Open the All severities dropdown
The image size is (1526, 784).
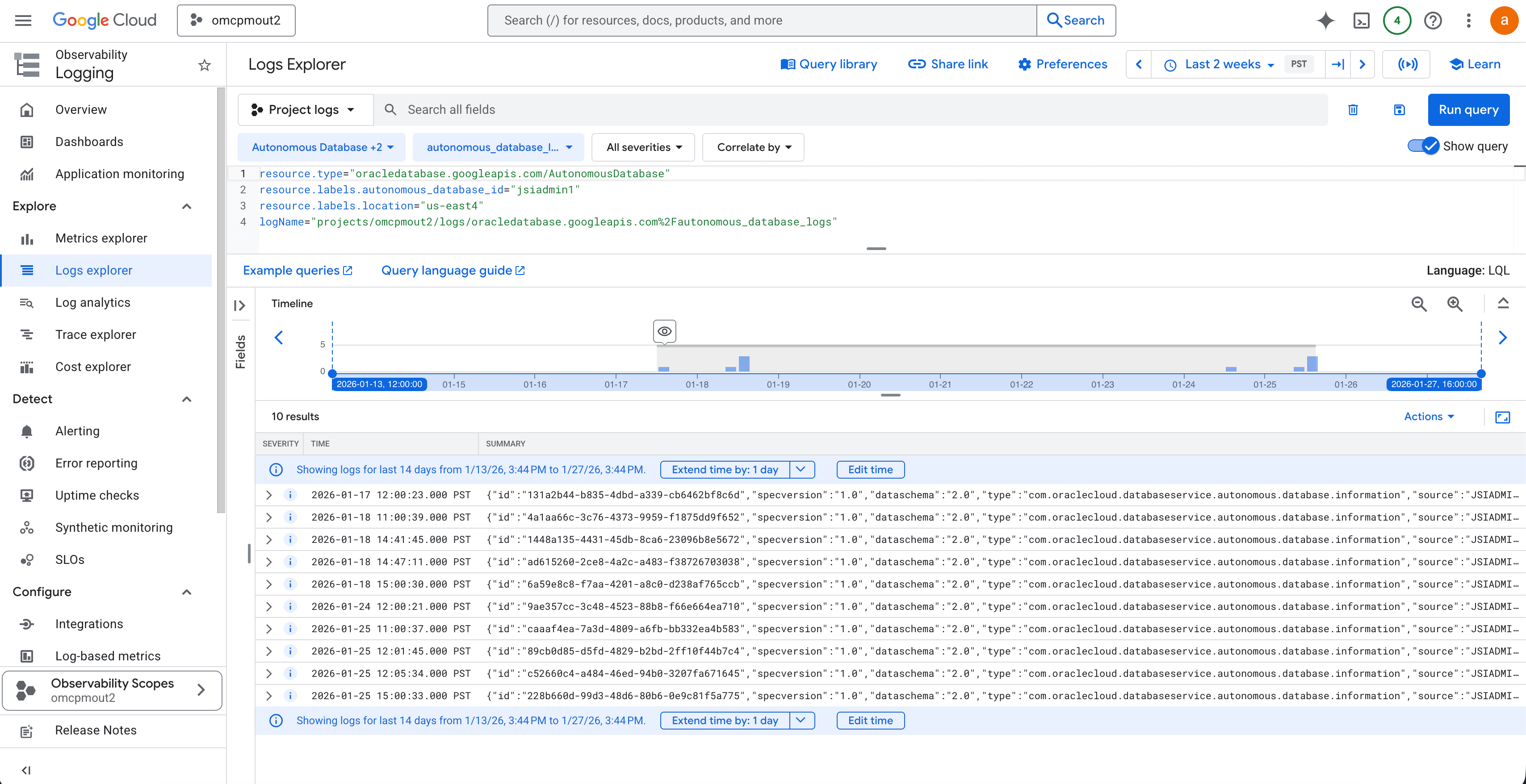pos(643,147)
